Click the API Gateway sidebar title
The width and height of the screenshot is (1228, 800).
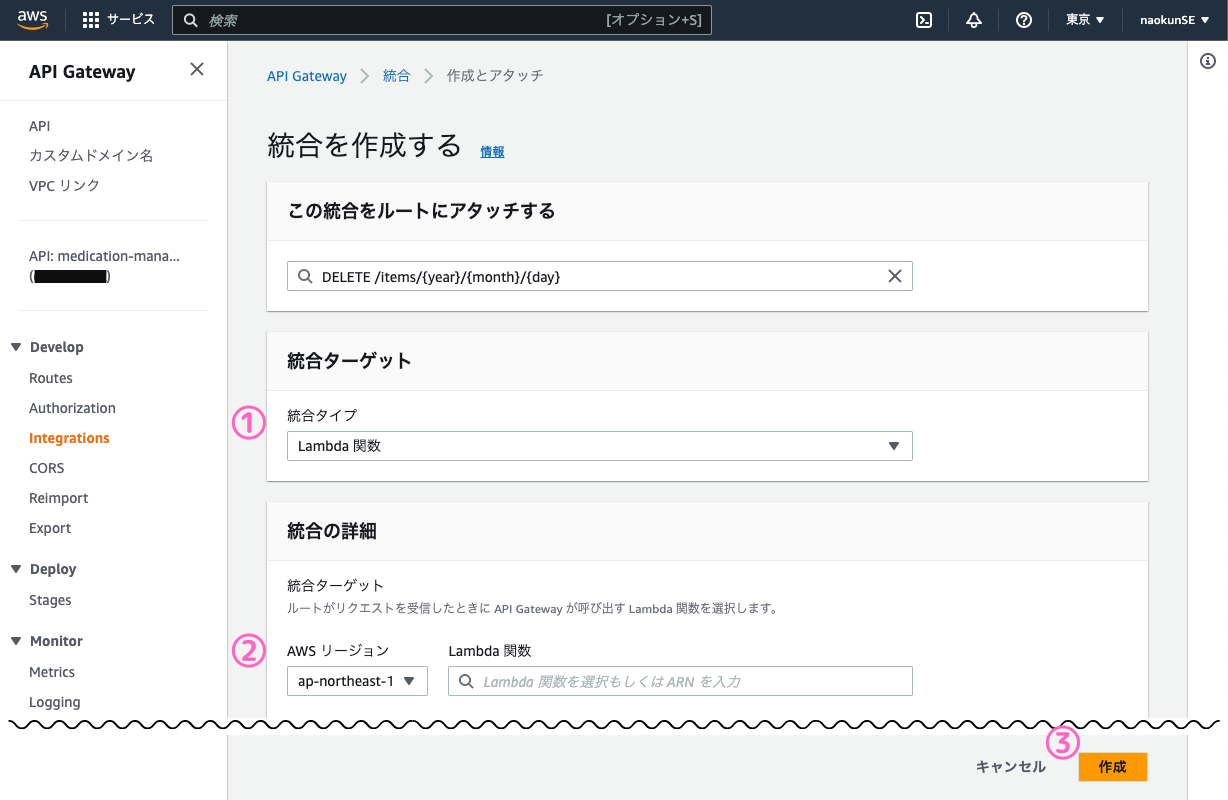click(x=82, y=72)
